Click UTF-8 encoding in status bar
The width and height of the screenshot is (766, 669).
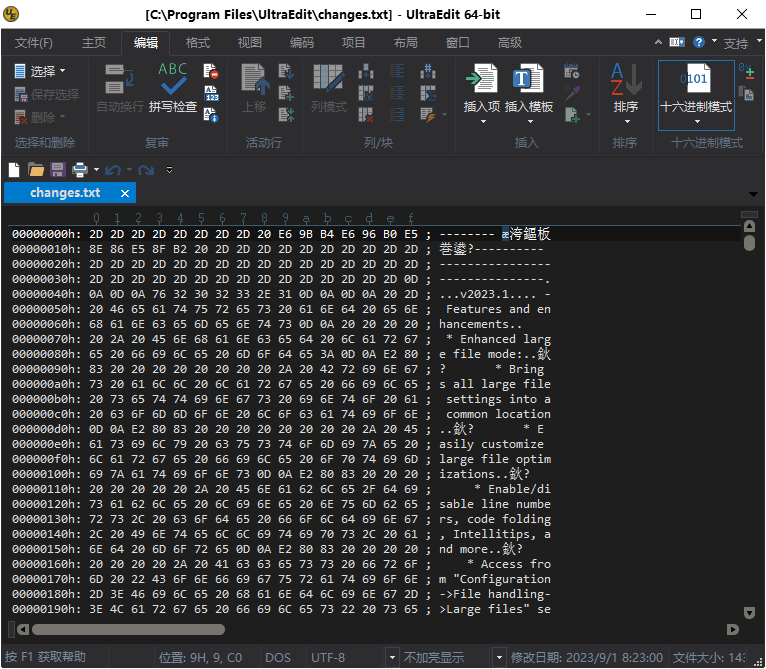pyautogui.click(x=328, y=658)
